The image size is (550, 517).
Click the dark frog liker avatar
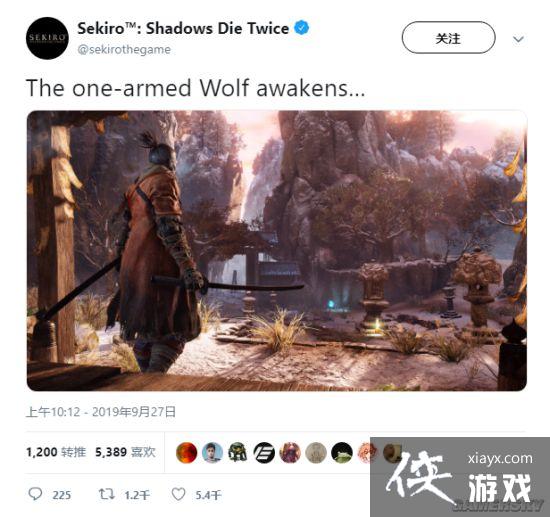pyautogui.click(x=342, y=452)
